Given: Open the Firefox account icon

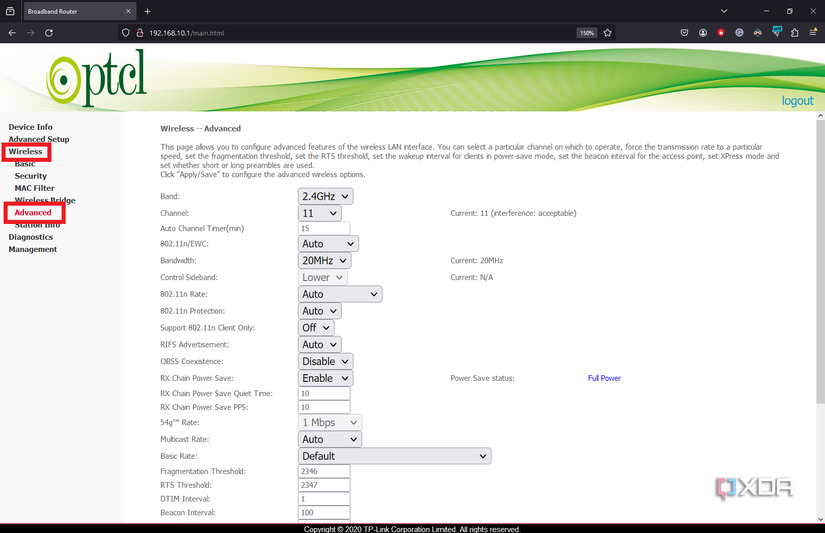Looking at the screenshot, I should 703,33.
